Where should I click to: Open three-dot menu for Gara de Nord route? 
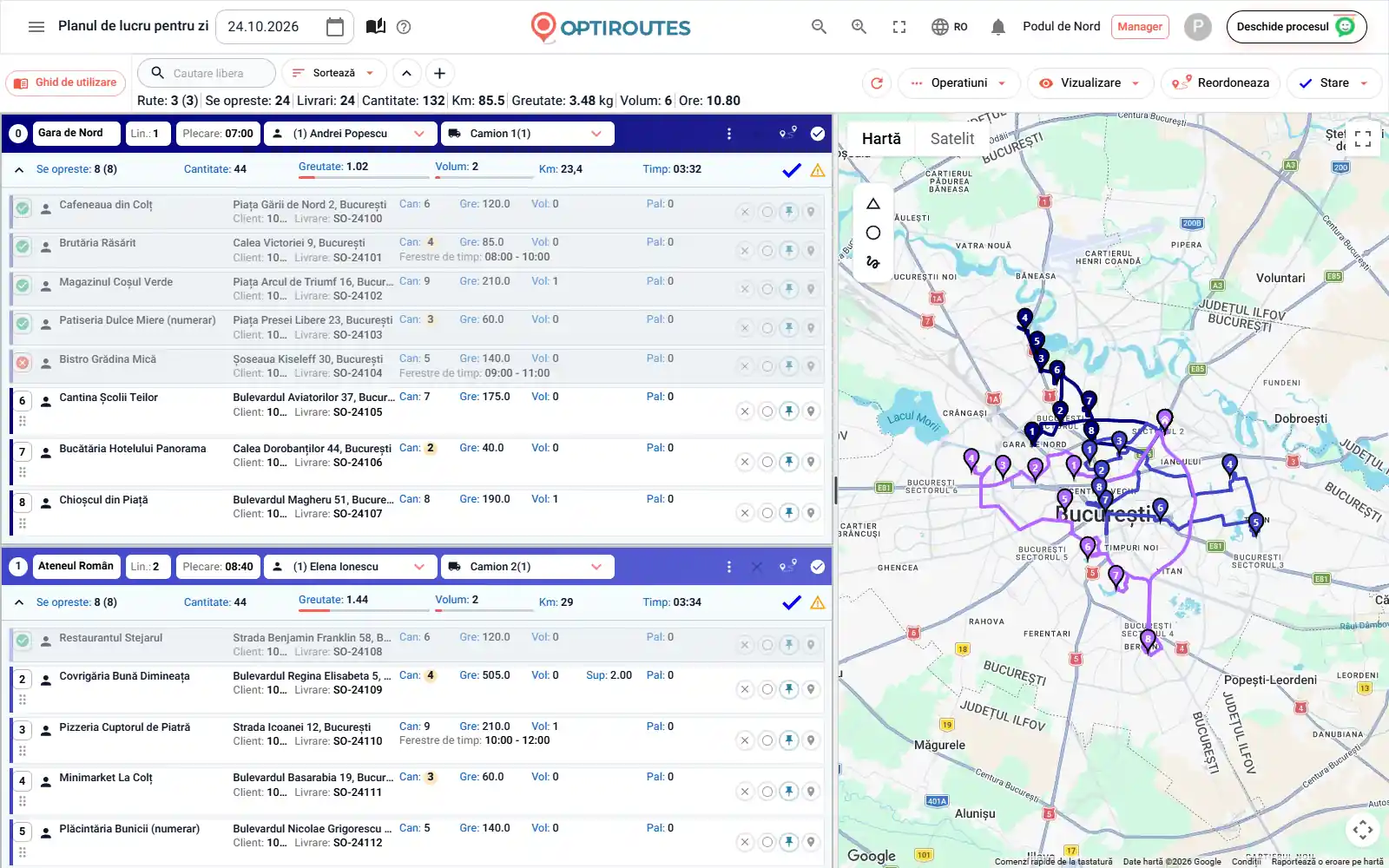pos(729,134)
